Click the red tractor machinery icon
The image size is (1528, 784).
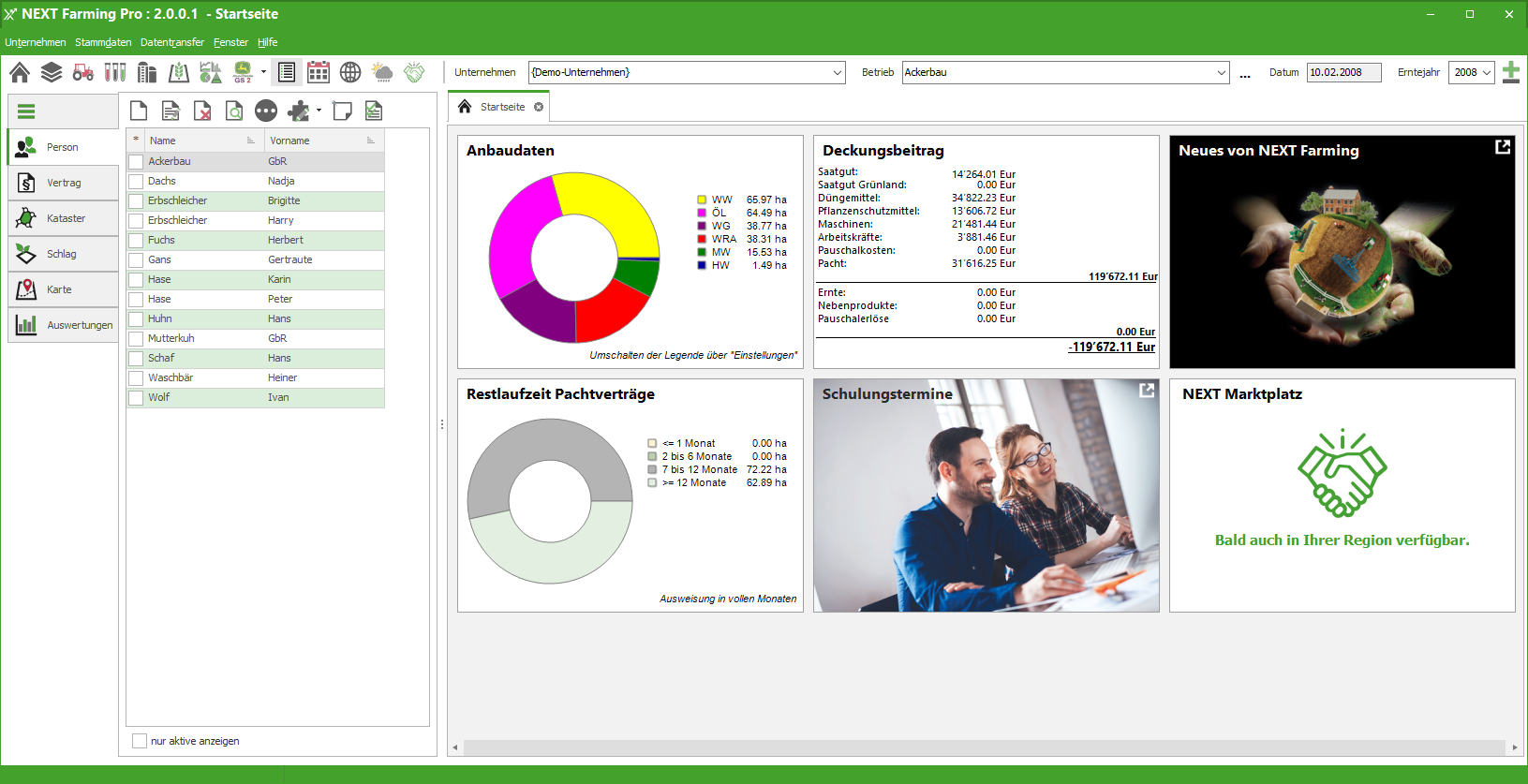click(x=83, y=72)
